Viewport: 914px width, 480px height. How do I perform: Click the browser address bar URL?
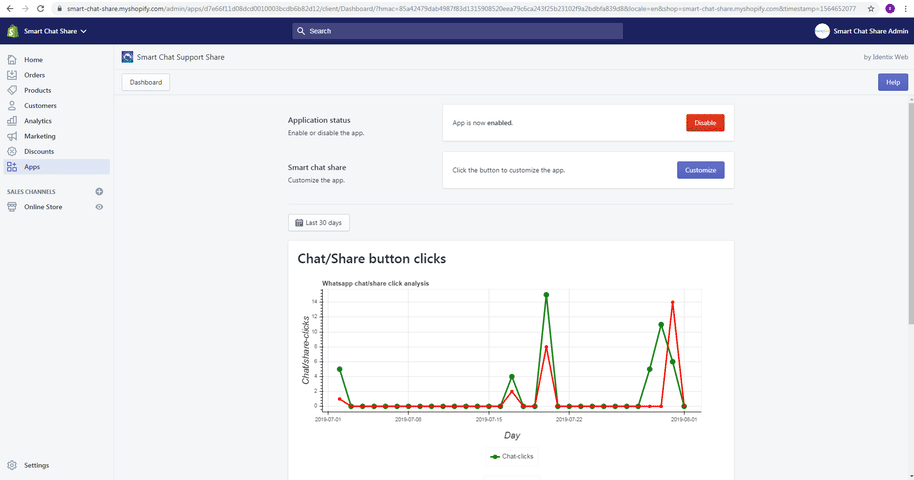[461, 9]
